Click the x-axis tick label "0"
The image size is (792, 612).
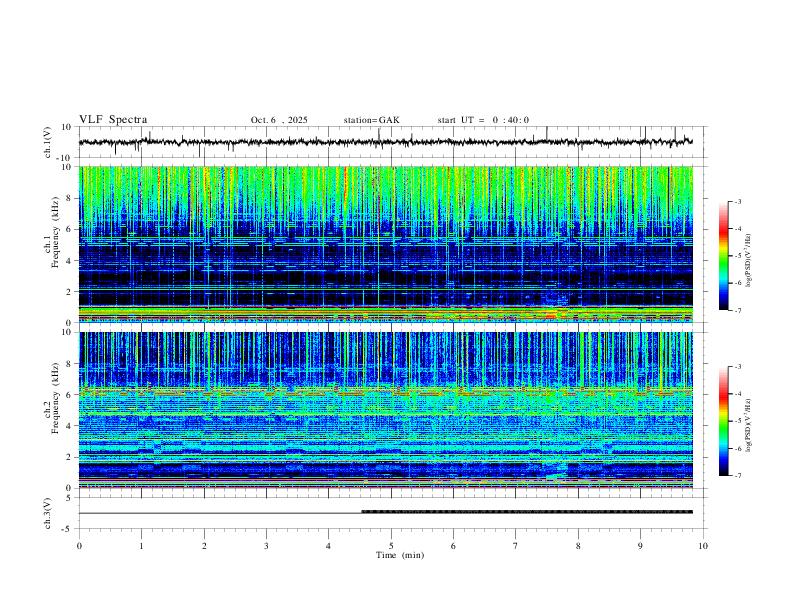79,546
